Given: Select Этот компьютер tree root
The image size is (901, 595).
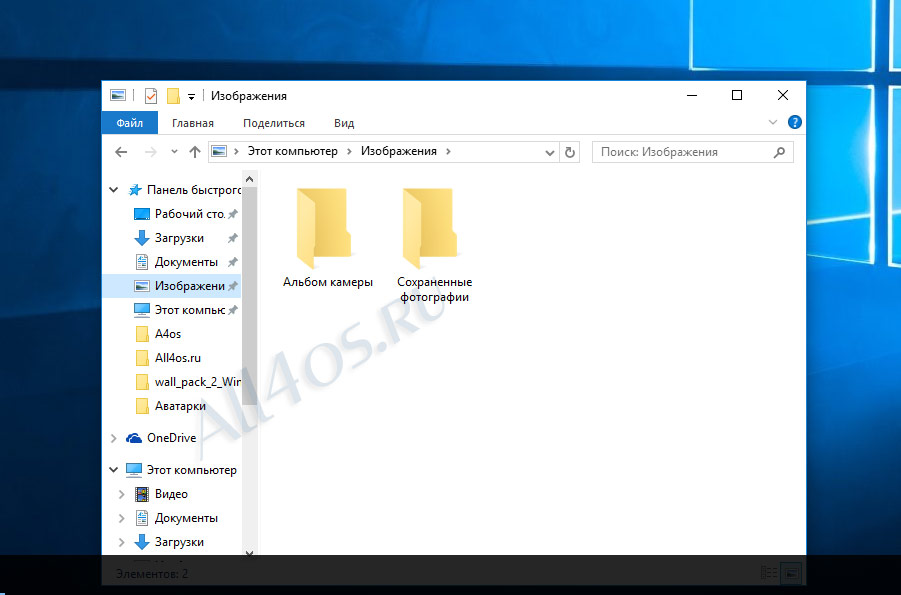Looking at the screenshot, I should [x=181, y=470].
